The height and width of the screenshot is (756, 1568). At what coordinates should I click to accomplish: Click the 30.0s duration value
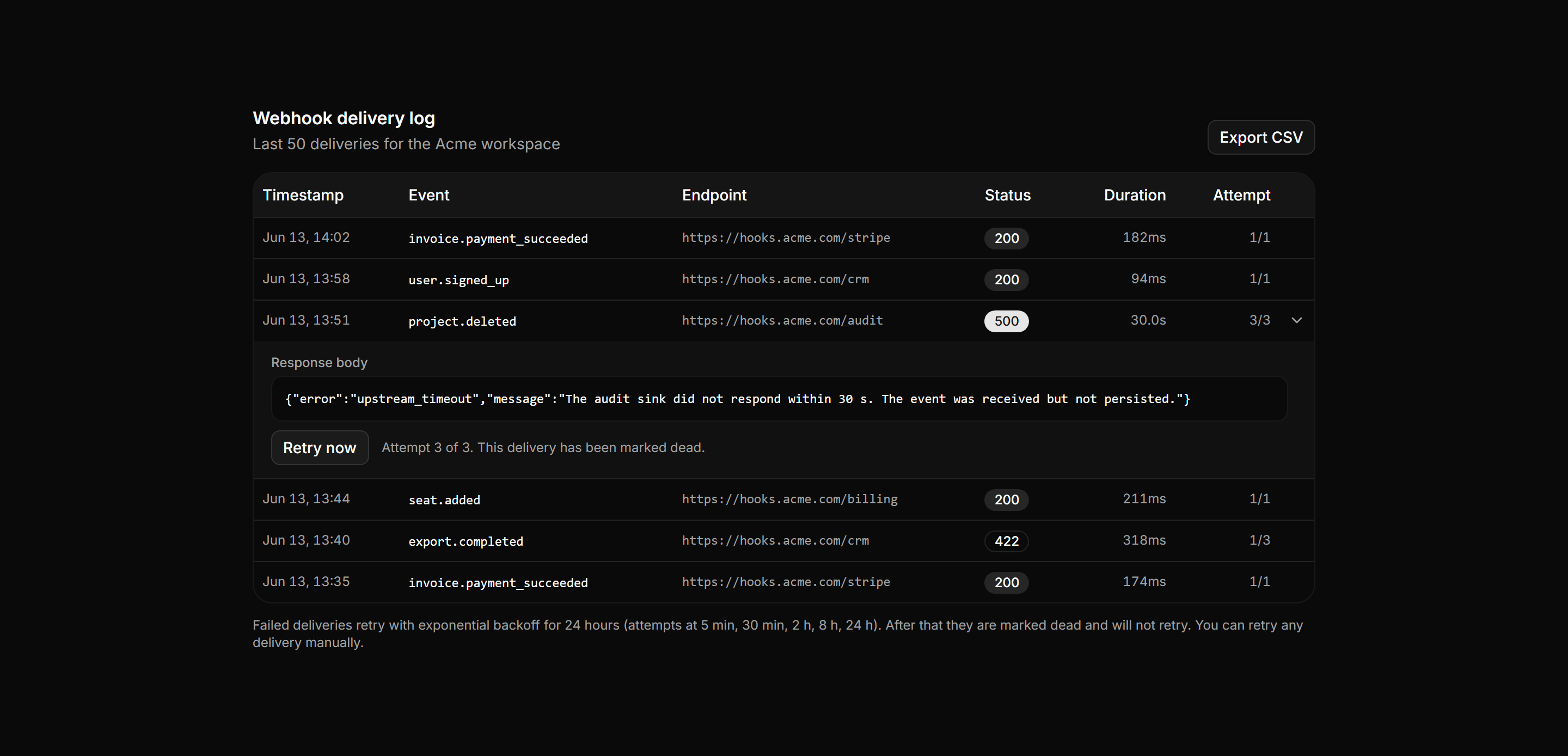(x=1148, y=320)
